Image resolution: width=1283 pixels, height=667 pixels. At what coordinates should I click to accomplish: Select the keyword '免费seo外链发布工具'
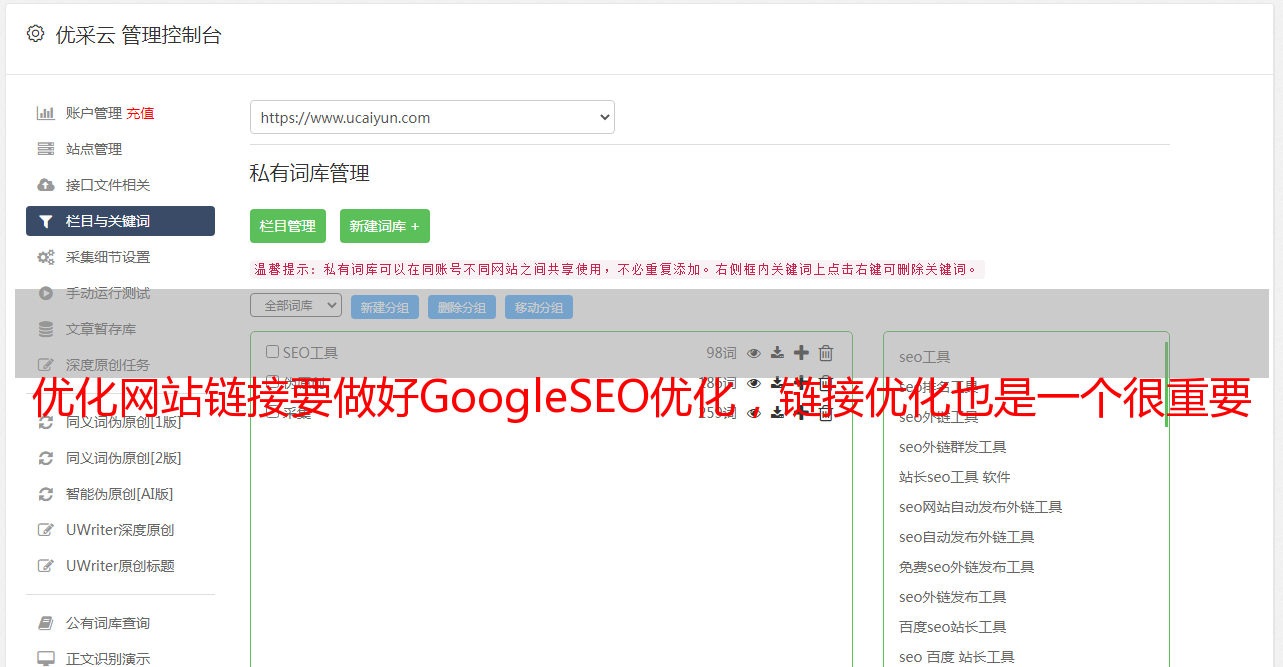(966, 567)
